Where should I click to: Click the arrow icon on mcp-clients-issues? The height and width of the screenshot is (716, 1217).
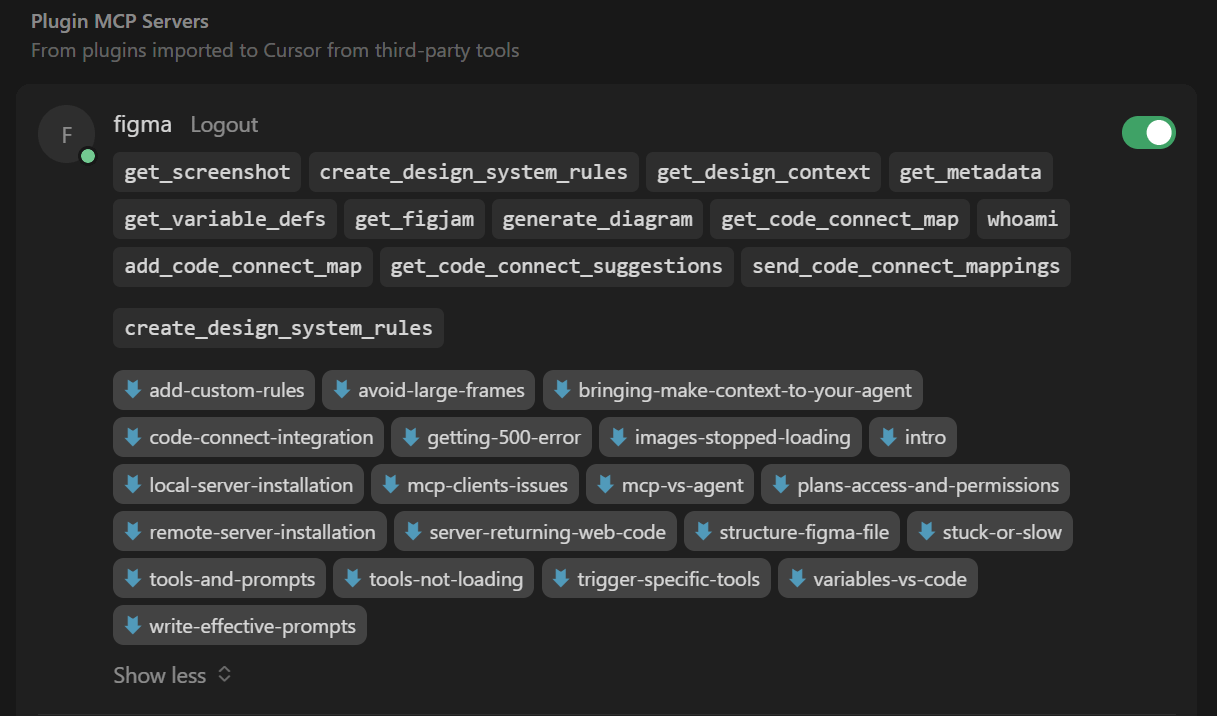[x=390, y=484]
